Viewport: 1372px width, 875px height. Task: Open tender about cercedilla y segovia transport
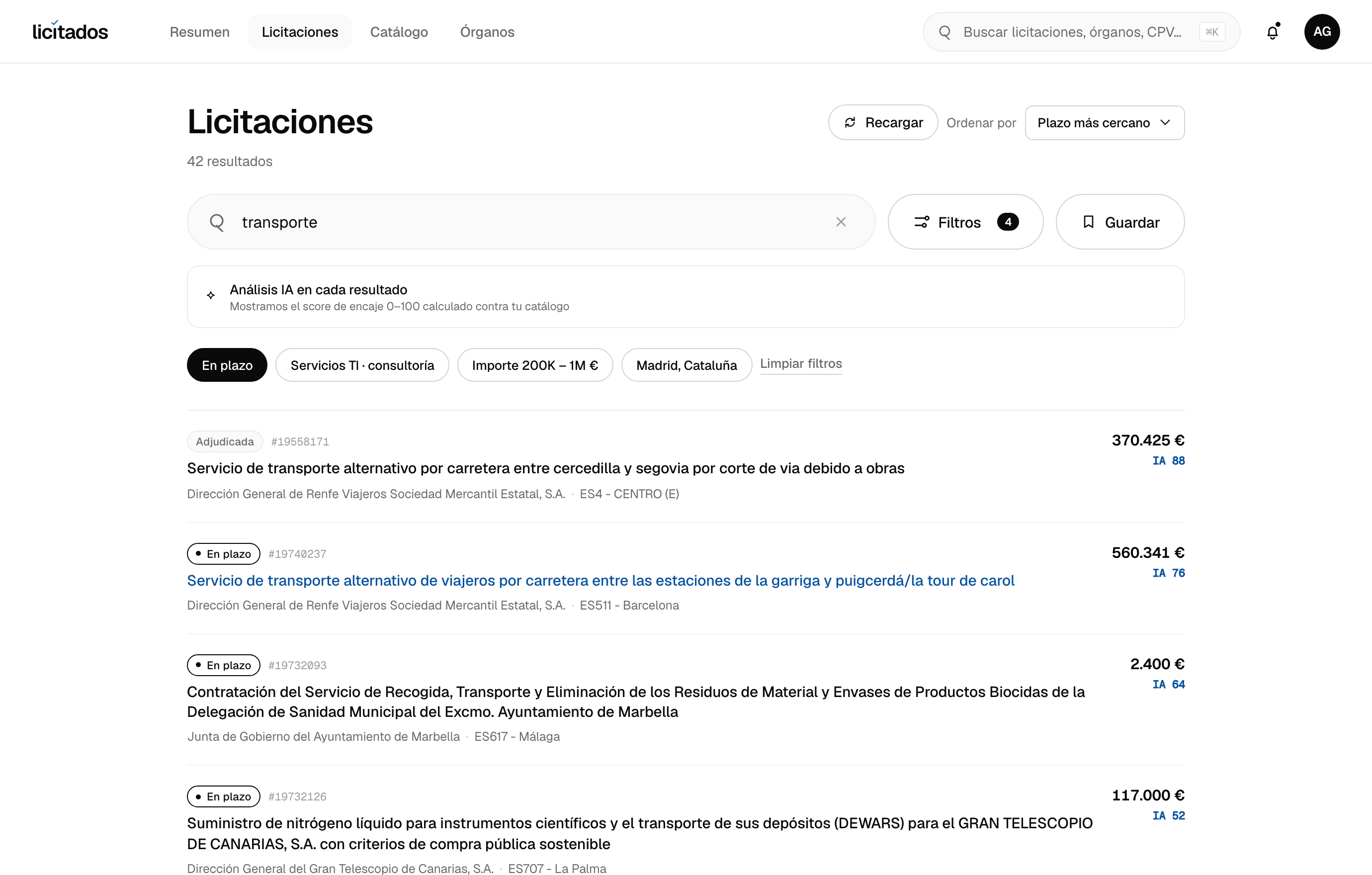coord(546,468)
